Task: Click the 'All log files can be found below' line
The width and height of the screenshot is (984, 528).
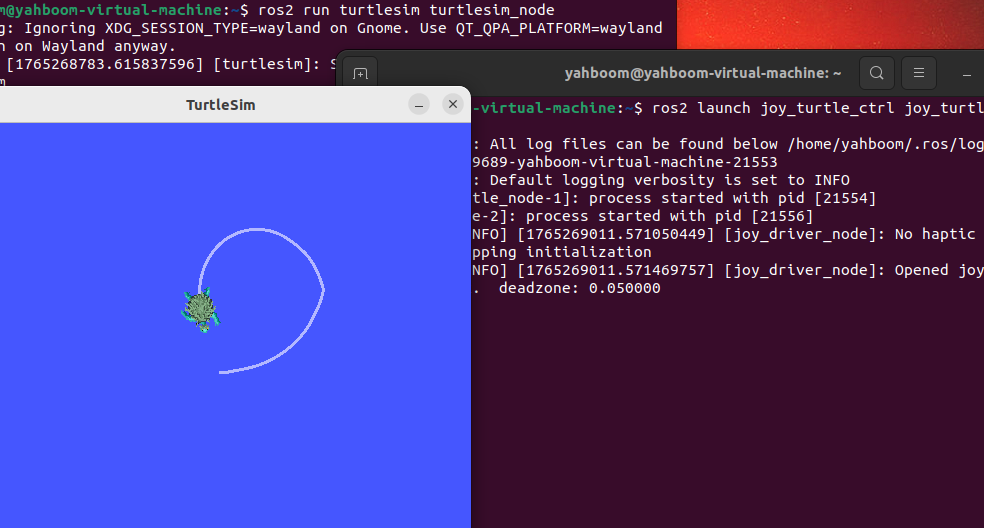Action: (x=728, y=144)
